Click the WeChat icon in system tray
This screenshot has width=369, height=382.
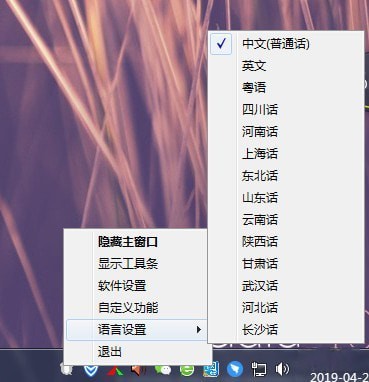(x=163, y=369)
